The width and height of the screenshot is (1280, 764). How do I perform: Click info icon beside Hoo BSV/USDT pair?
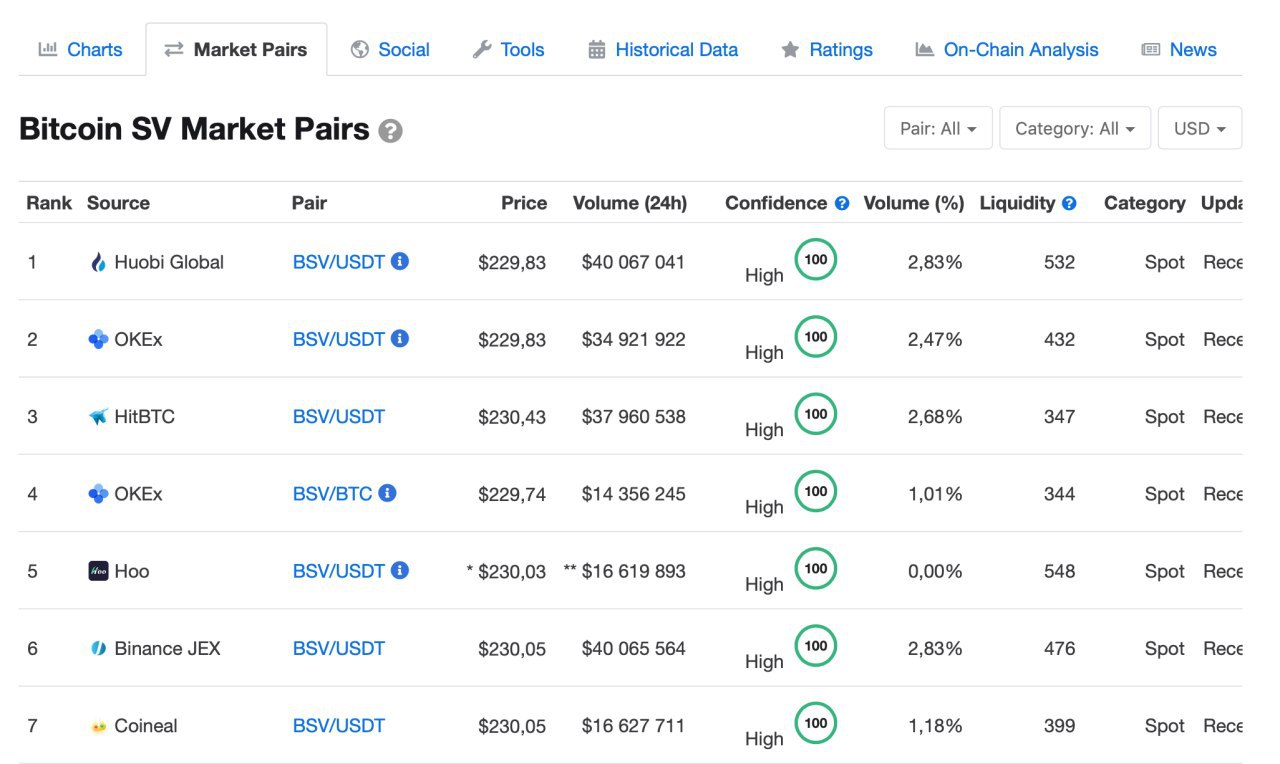pyautogui.click(x=400, y=570)
